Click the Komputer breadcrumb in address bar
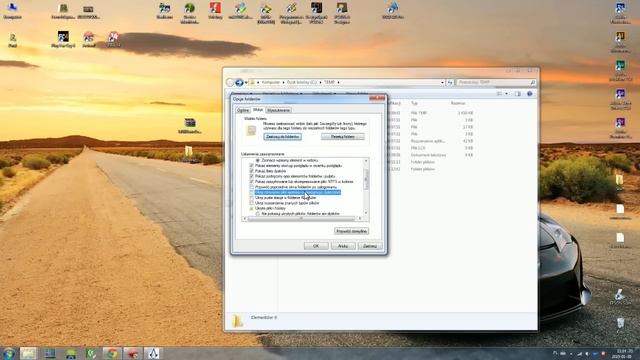 click(271, 82)
